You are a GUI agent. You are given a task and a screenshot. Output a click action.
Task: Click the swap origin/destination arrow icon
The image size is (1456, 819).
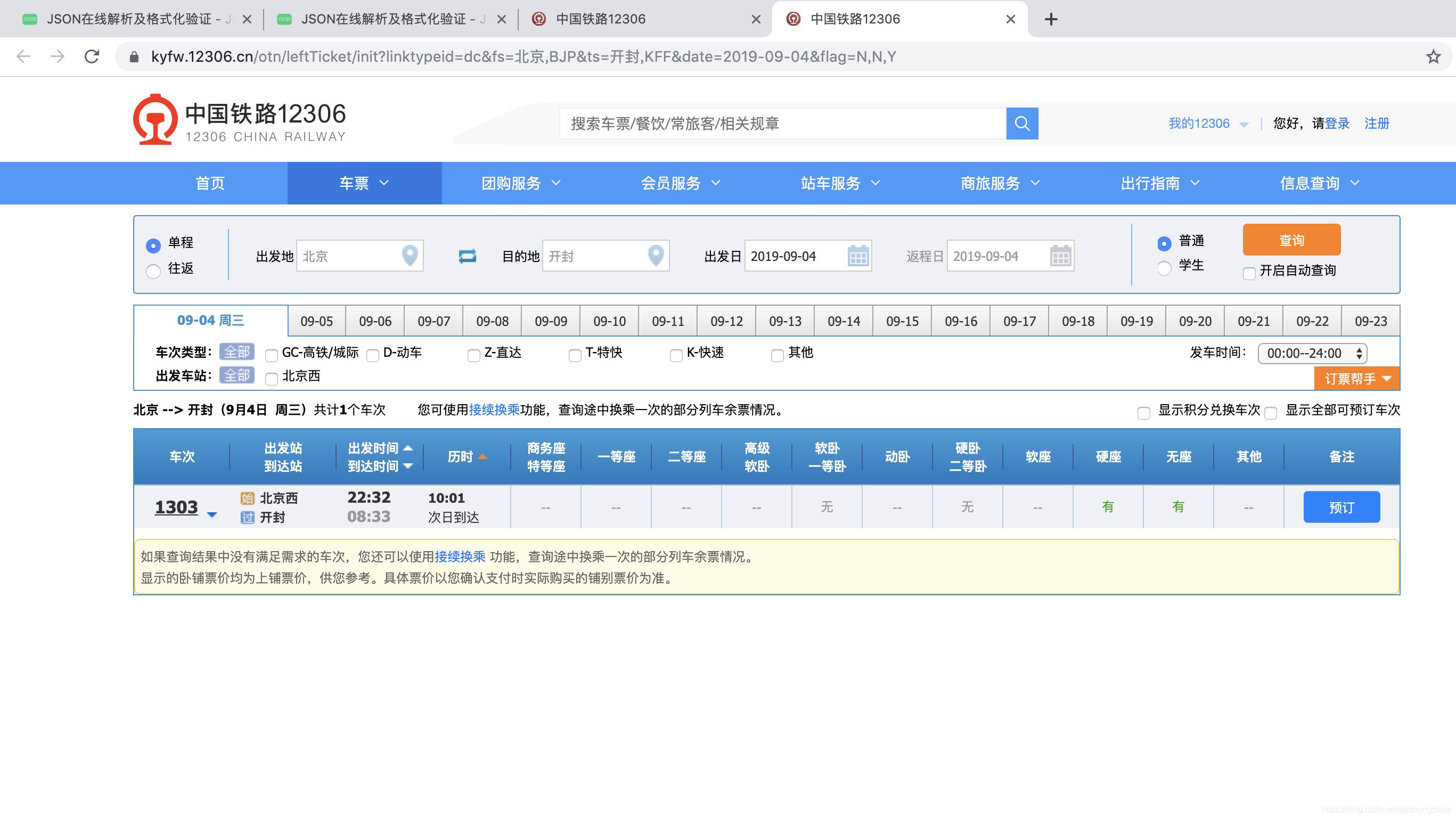point(463,256)
